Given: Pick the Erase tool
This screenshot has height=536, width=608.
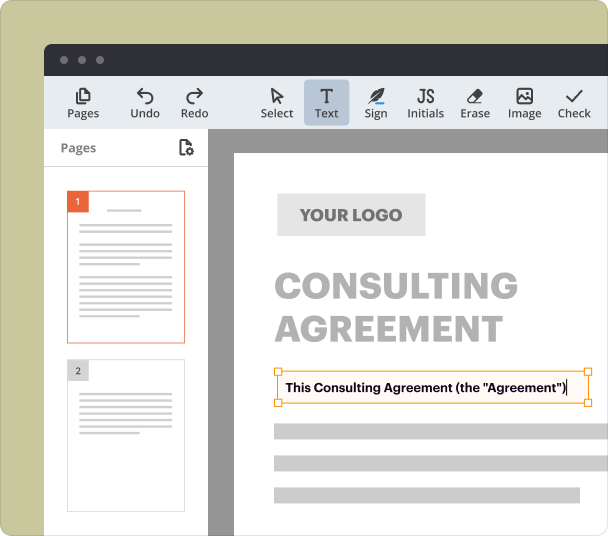Looking at the screenshot, I should point(475,102).
